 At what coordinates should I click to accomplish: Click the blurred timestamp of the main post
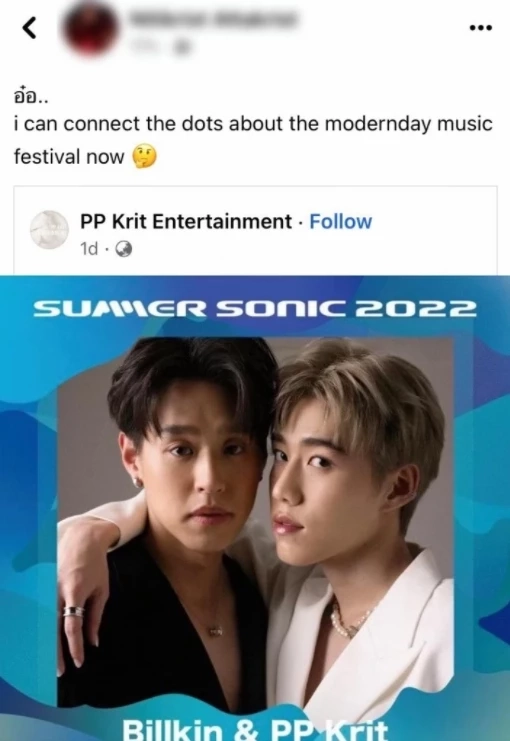pyautogui.click(x=143, y=46)
